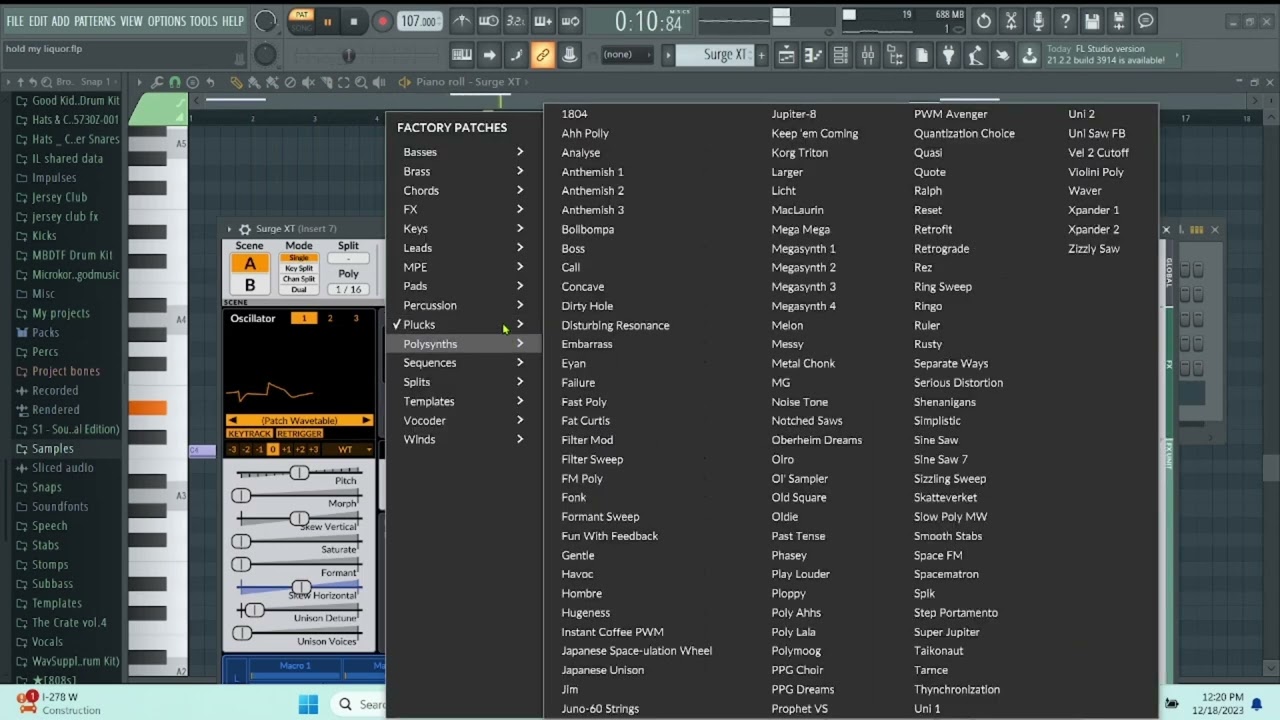Viewport: 1280px width, 720px height.
Task: Toggle the link-to-controller chain icon
Action: tap(543, 55)
